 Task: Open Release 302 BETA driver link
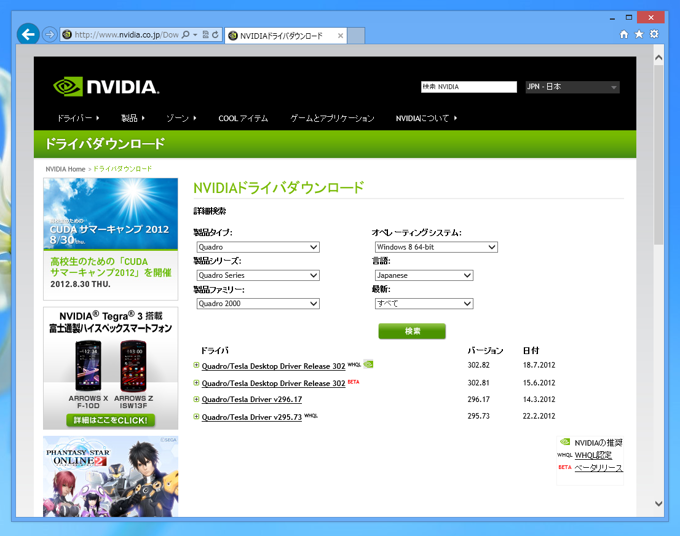point(273,383)
